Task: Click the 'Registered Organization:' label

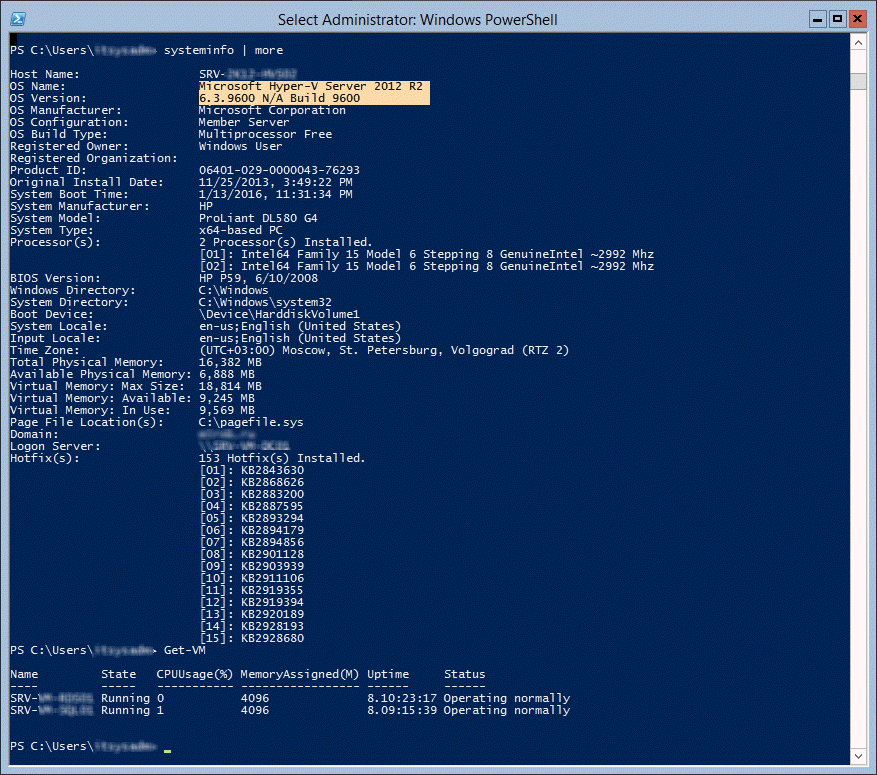Action: click(93, 158)
